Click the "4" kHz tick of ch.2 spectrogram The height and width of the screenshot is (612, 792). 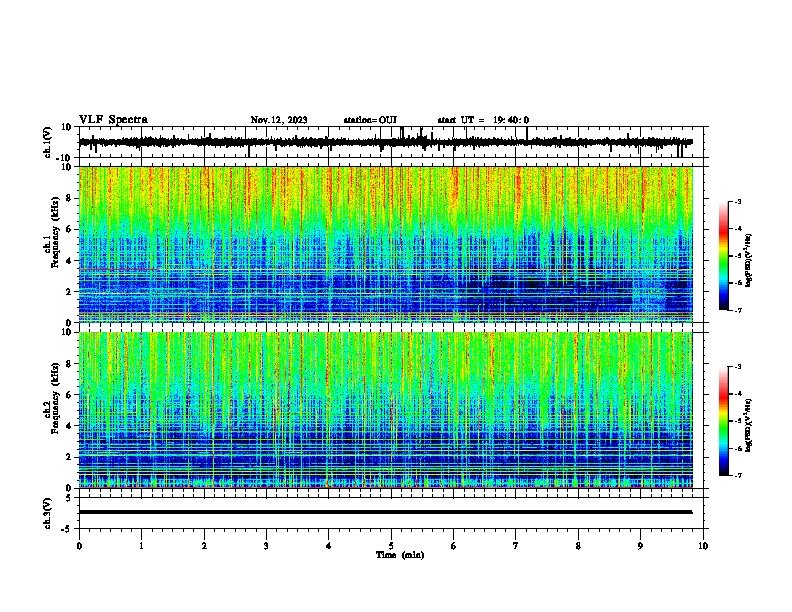(70, 426)
